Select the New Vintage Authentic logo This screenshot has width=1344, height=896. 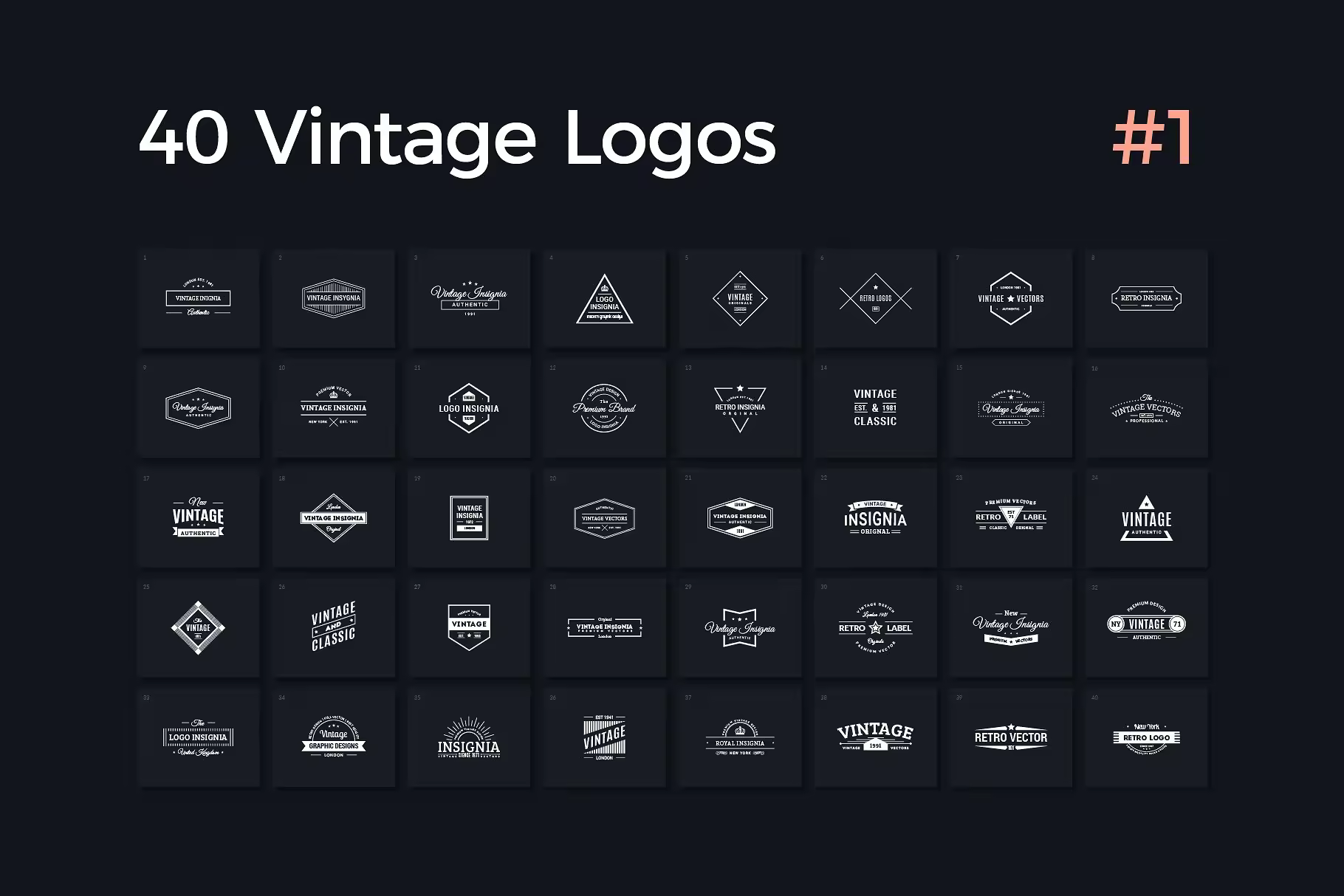point(198,517)
